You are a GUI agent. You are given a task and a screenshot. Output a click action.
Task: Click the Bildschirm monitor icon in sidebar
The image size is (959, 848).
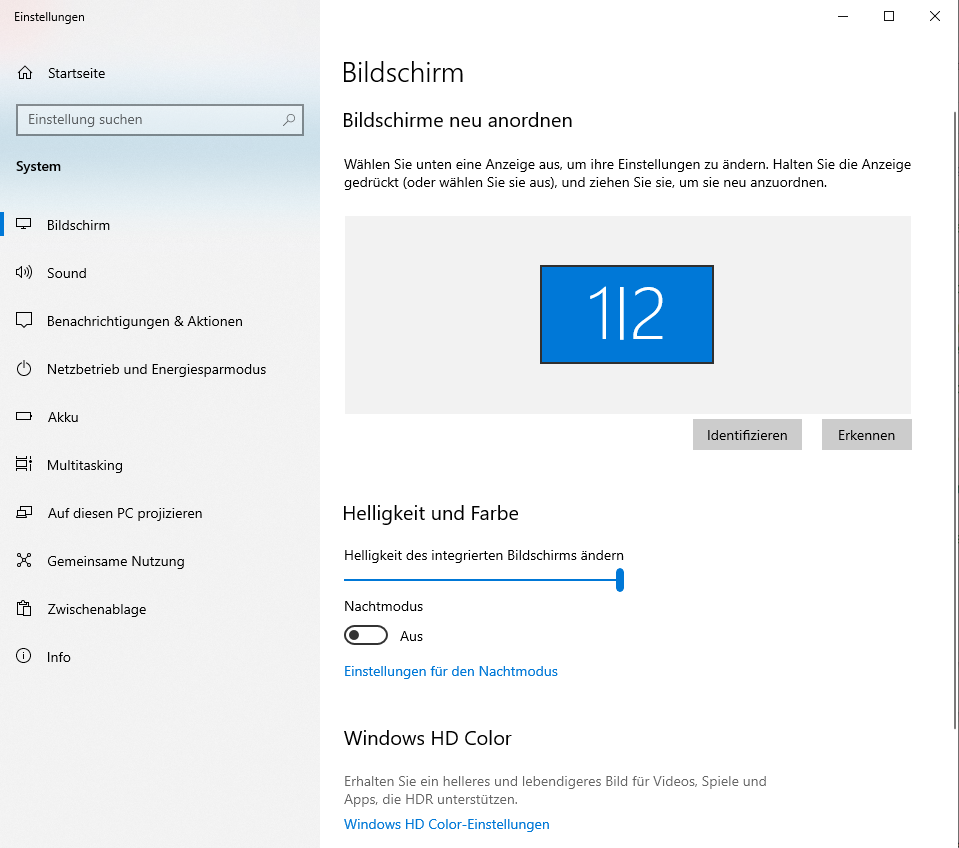pyautogui.click(x=25, y=225)
